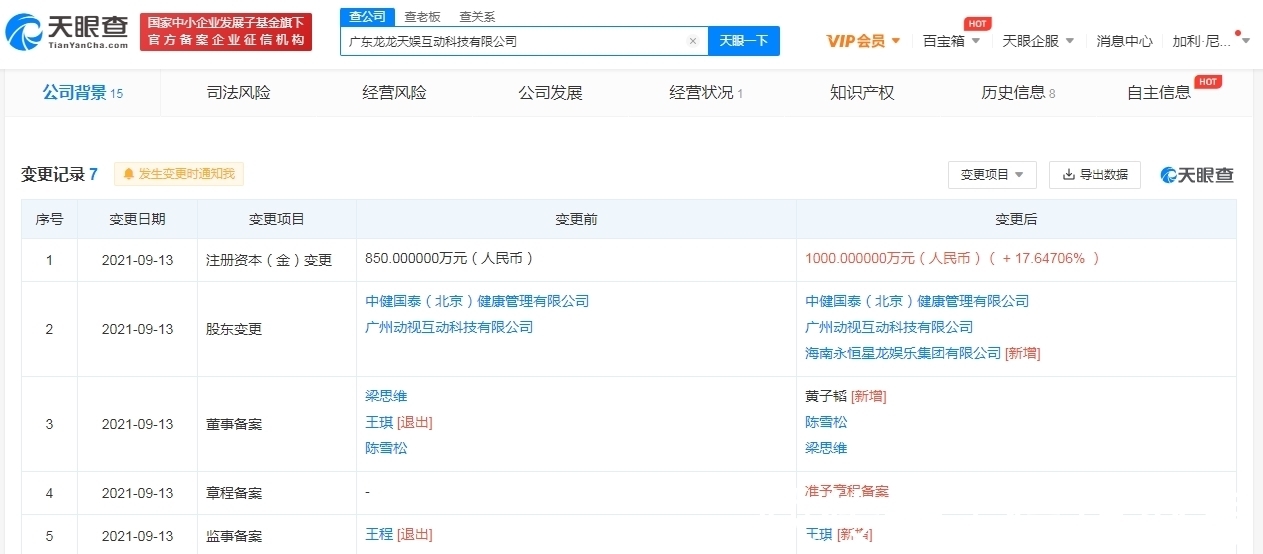Open 陈雪松 in the 变更后 column
This screenshot has width=1263, height=554.
click(x=826, y=422)
